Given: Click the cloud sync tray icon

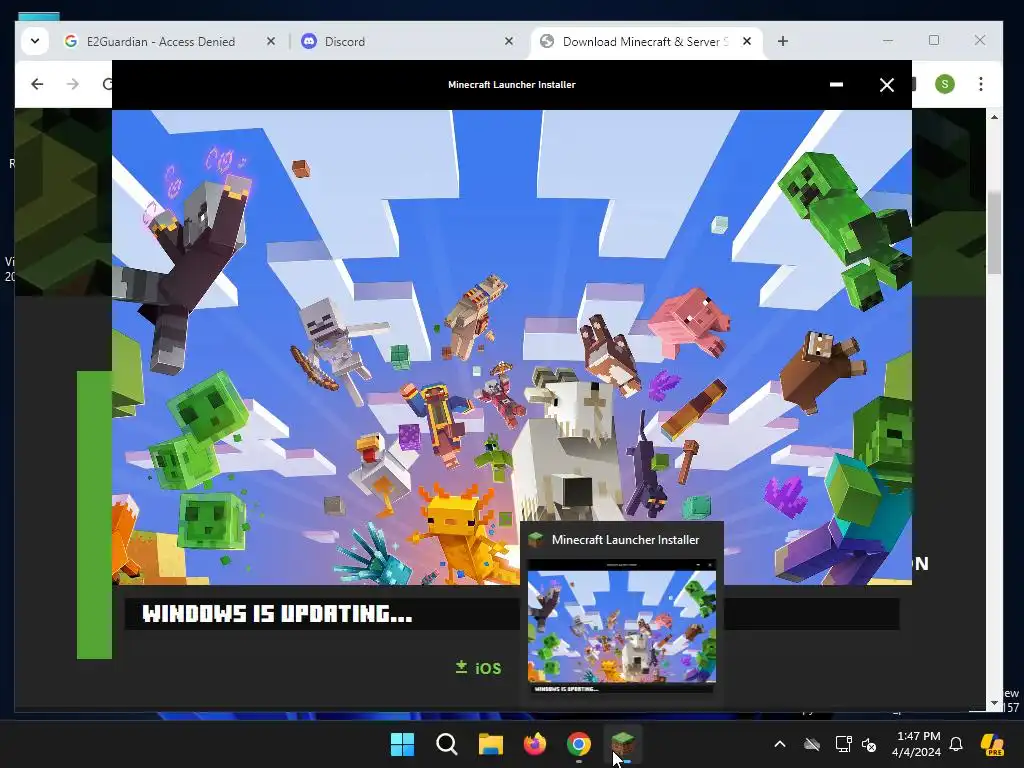Looking at the screenshot, I should [x=812, y=744].
